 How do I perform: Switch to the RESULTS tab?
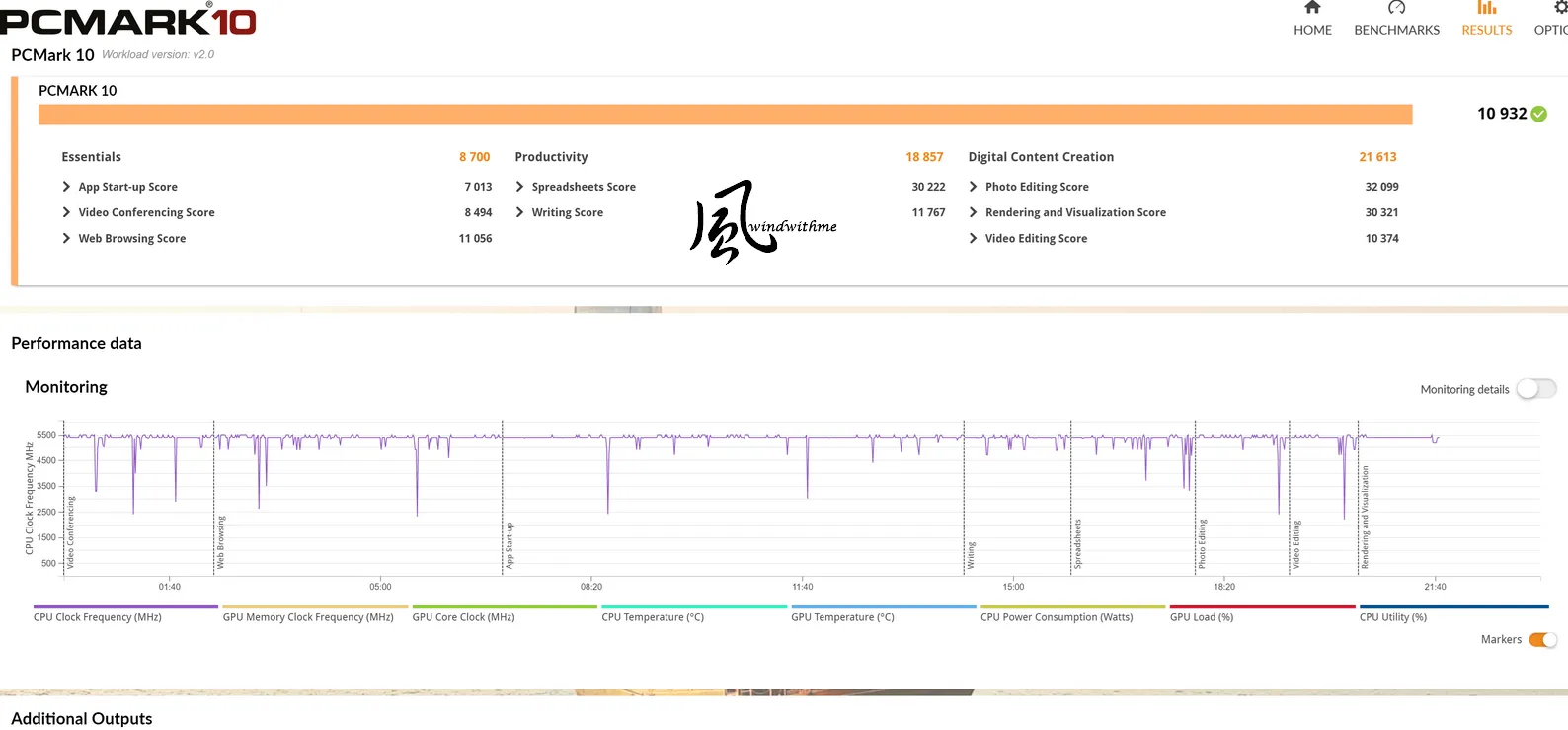coord(1487,30)
